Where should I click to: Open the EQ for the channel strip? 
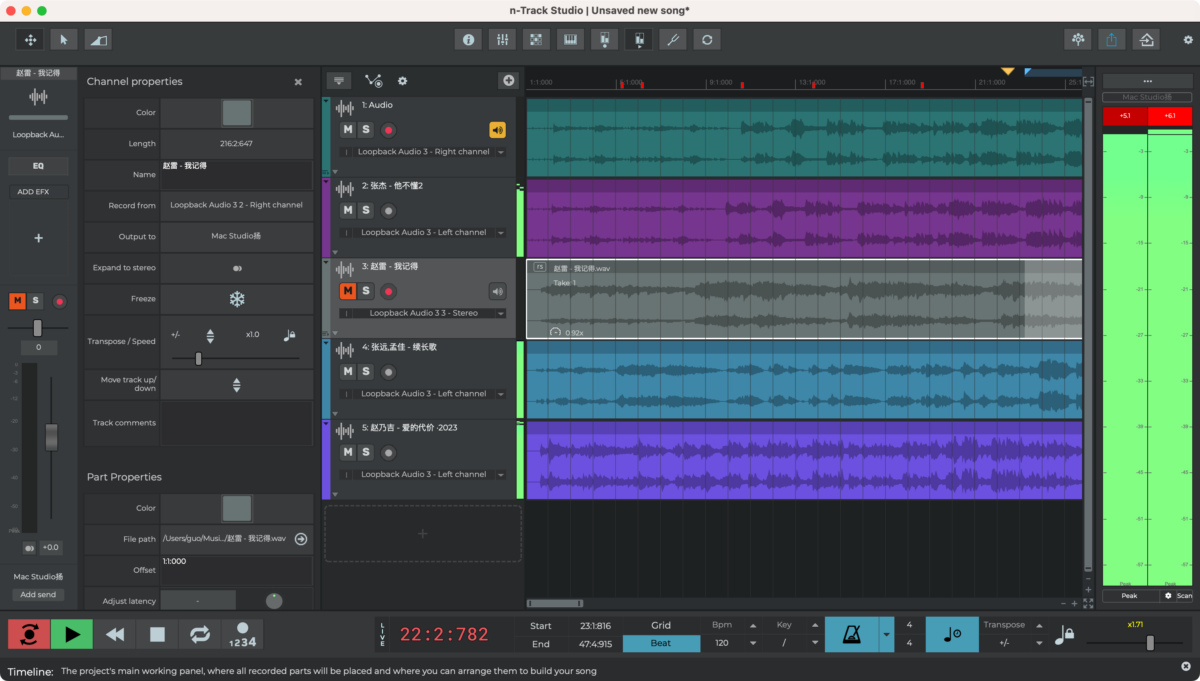coord(38,166)
